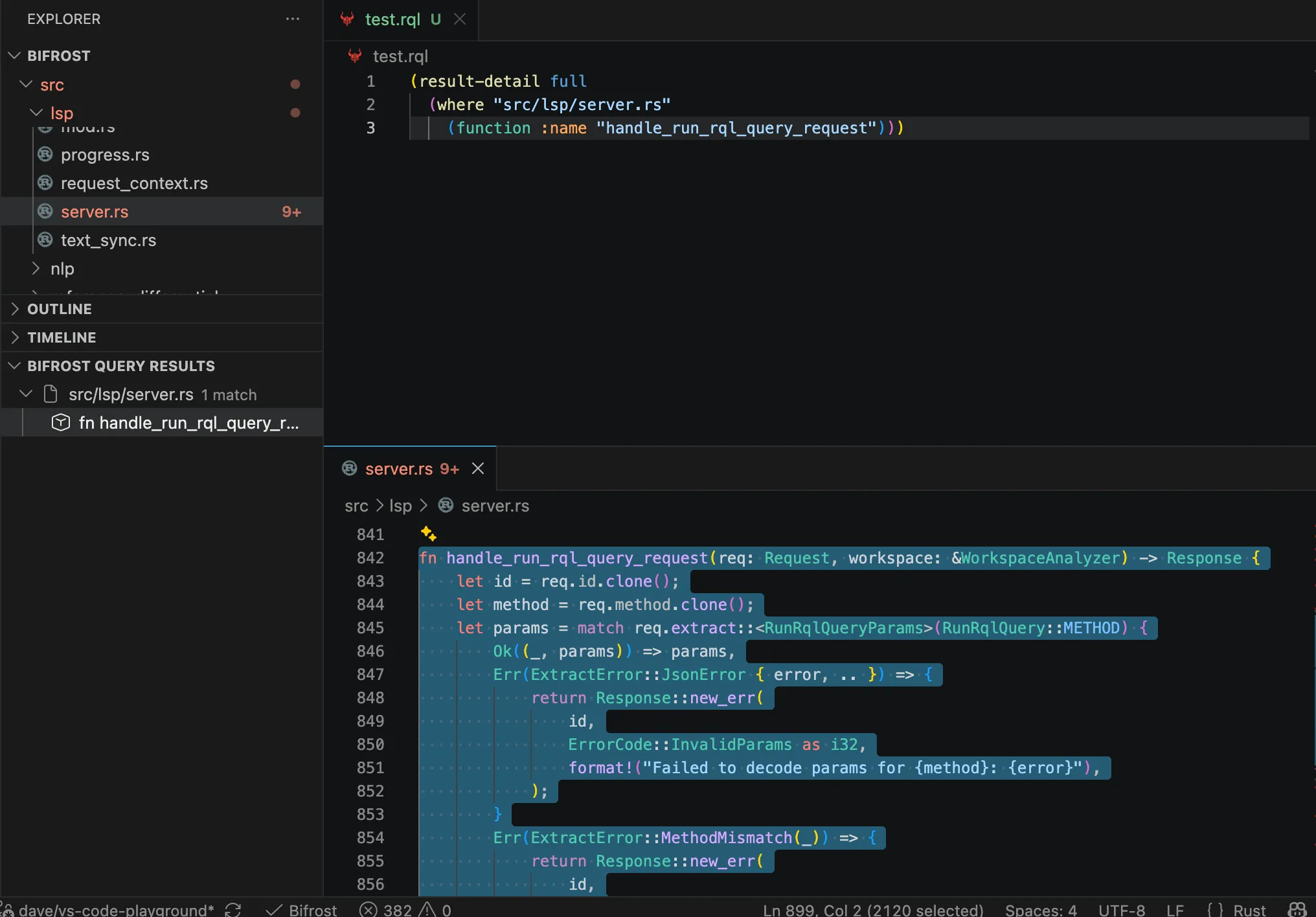This screenshot has width=1316, height=917.
Task: Click test.rql breadcrumb in upper editor
Action: (400, 56)
